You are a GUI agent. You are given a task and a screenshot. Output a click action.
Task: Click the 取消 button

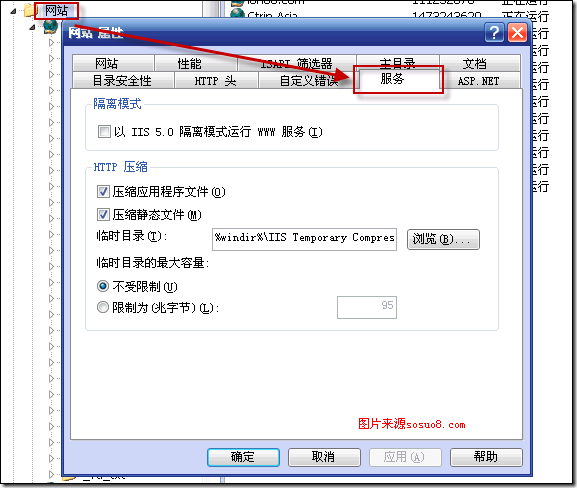click(324, 457)
